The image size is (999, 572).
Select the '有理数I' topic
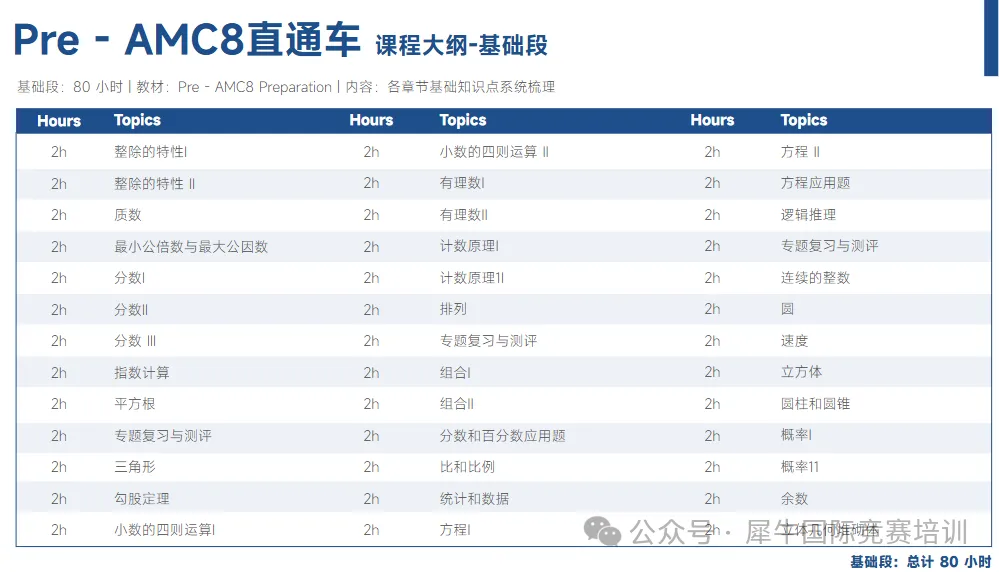[x=462, y=183]
